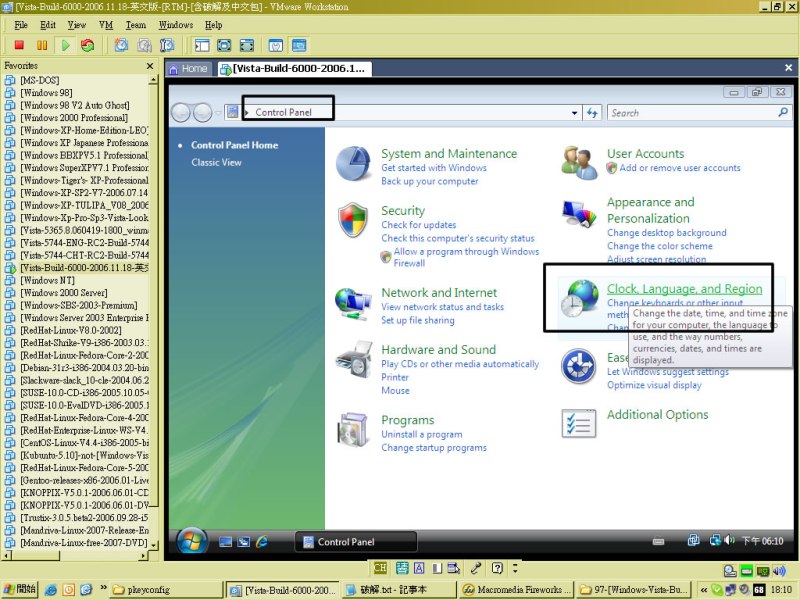Open the Team menu

(x=136, y=25)
